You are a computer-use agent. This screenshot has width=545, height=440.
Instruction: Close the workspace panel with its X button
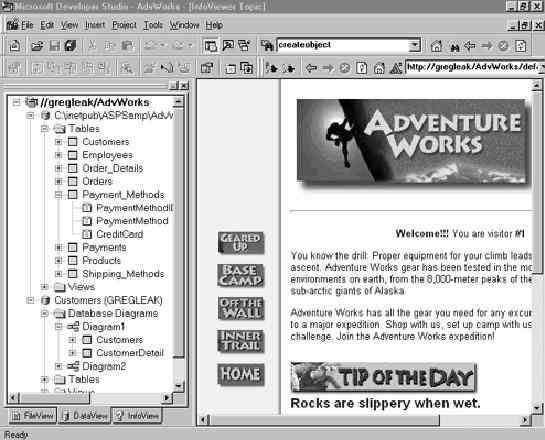(x=184, y=85)
